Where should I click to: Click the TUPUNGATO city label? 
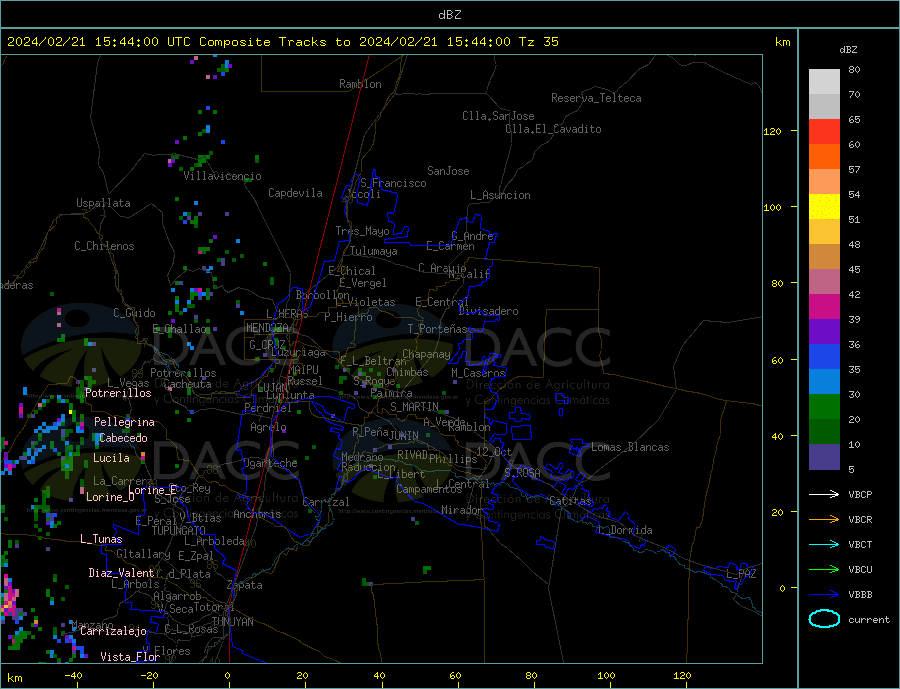pyautogui.click(x=179, y=531)
